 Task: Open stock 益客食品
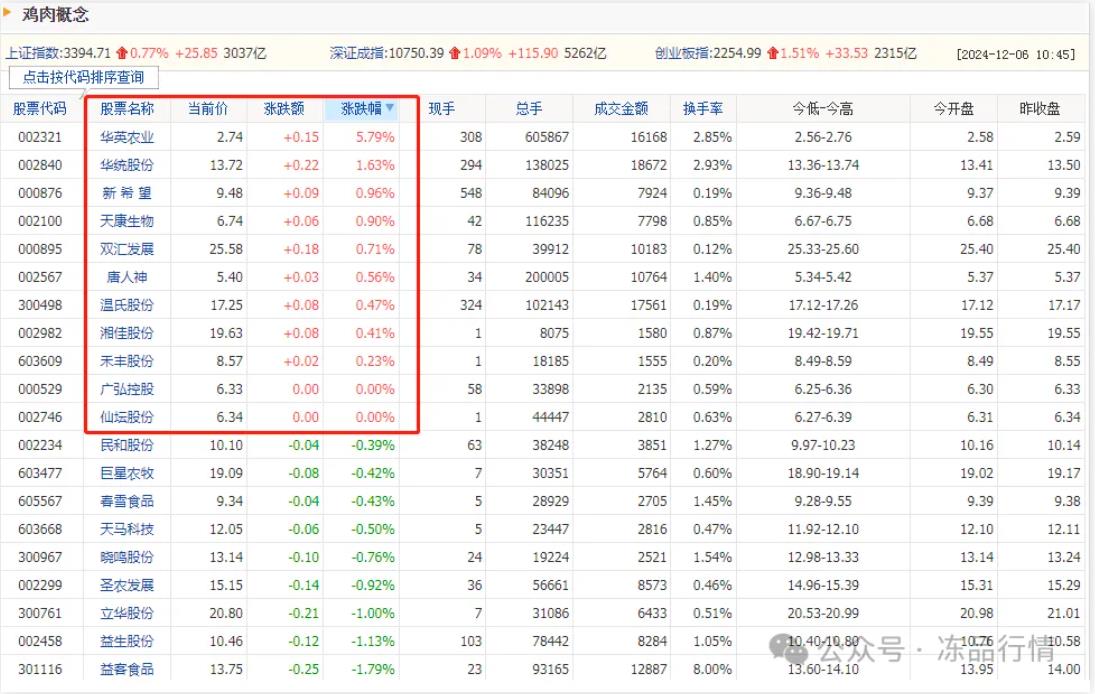pyautogui.click(x=126, y=669)
